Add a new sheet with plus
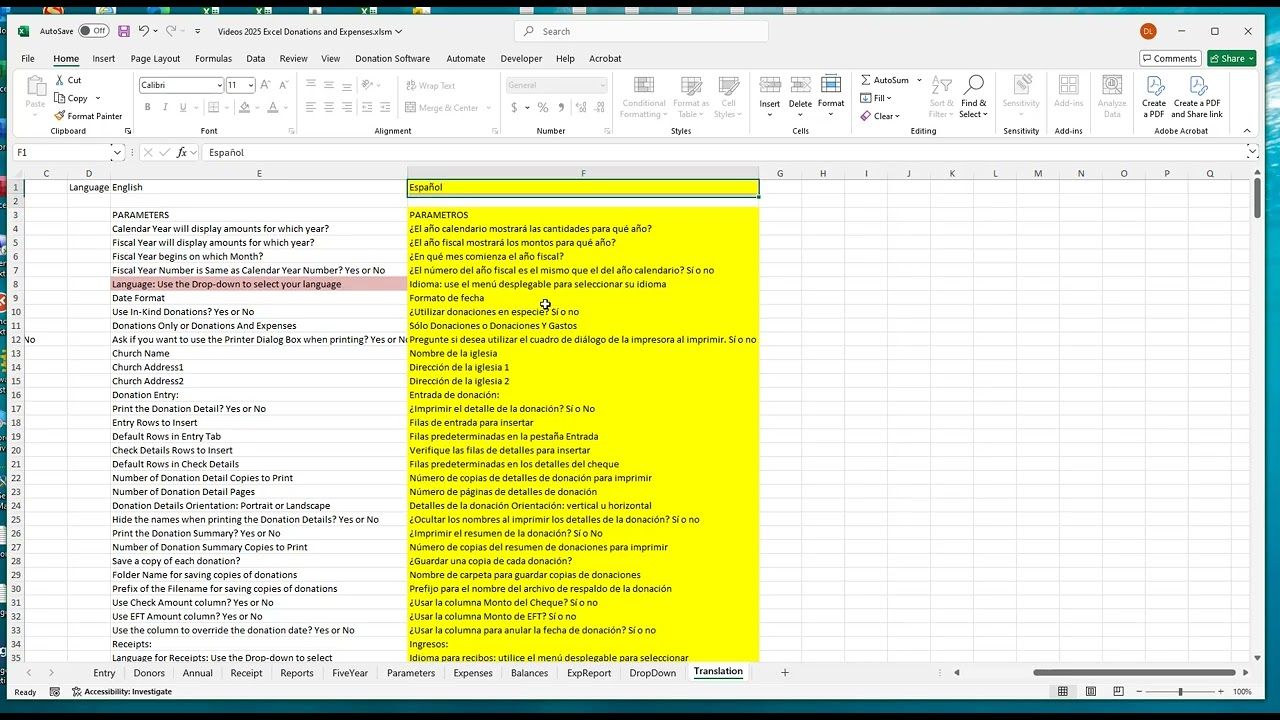This screenshot has width=1280, height=720. [784, 672]
